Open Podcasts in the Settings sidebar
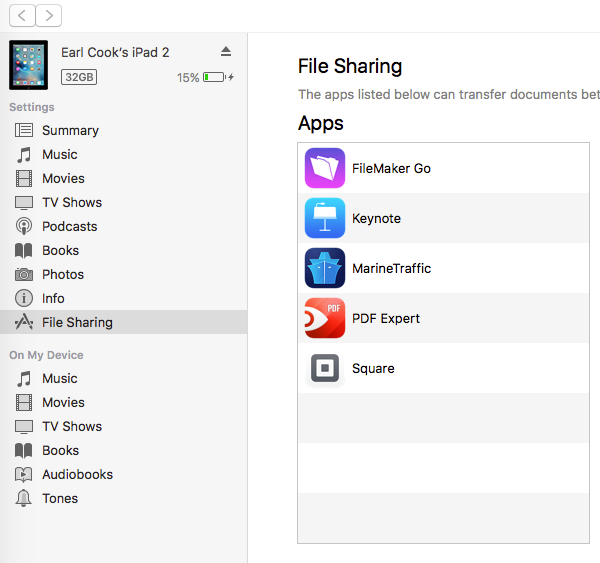 pos(70,227)
